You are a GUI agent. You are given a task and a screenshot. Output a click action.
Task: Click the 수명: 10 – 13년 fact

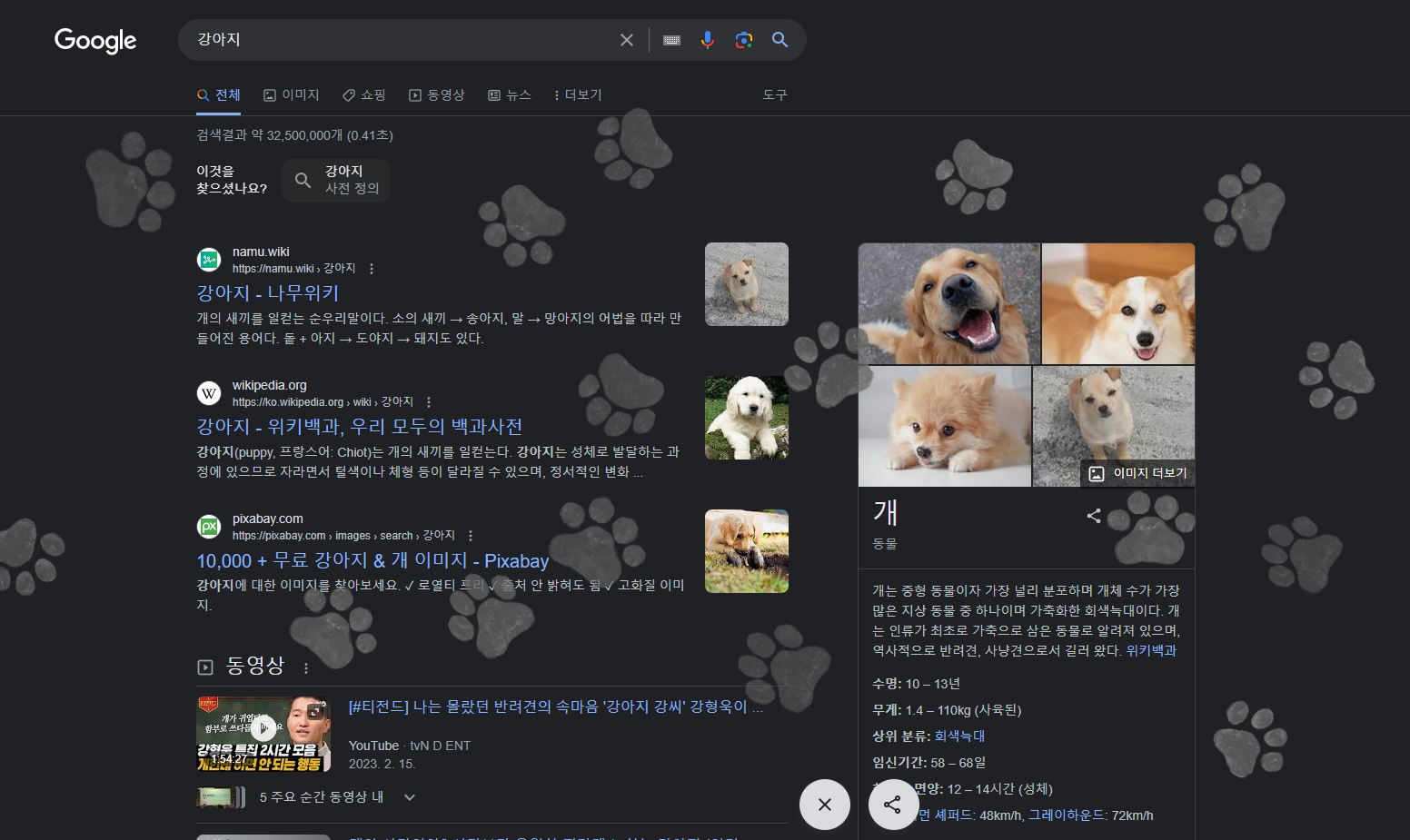(916, 684)
